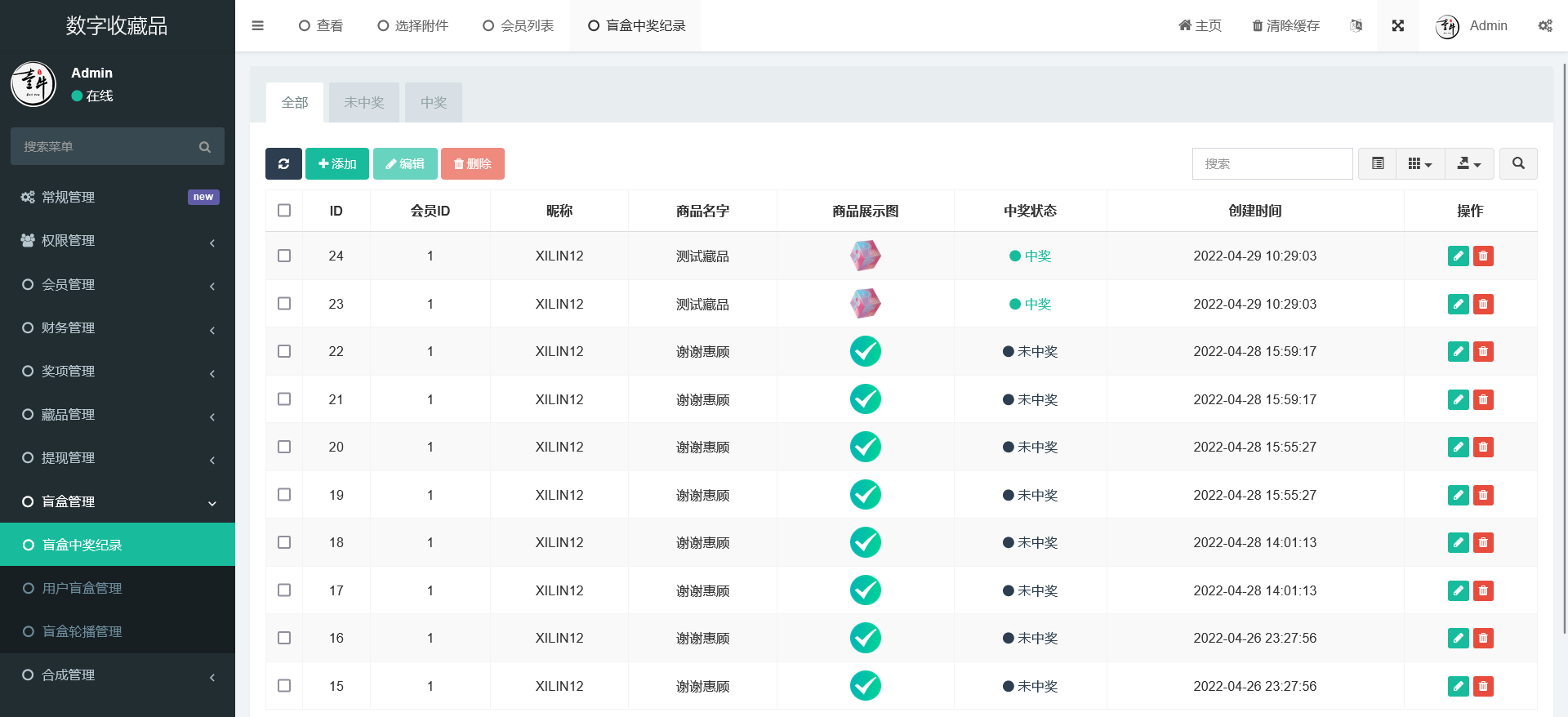Click the 清除缓存 link in header
This screenshot has width=1568, height=717.
click(1285, 26)
